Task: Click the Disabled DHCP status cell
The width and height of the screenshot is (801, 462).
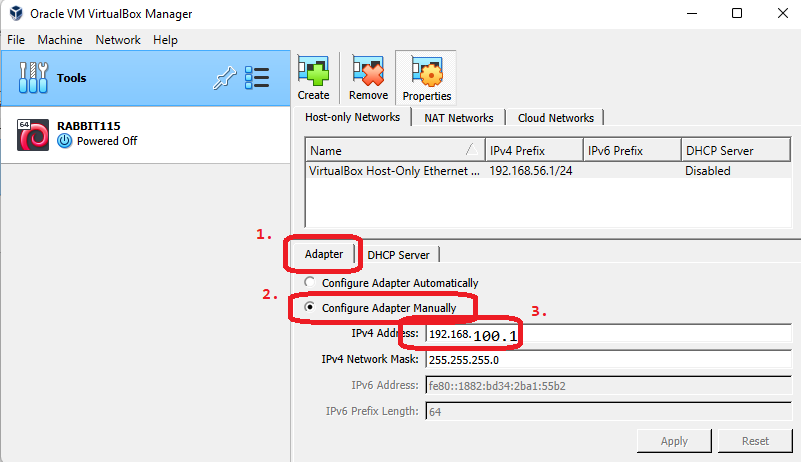Action: click(708, 171)
